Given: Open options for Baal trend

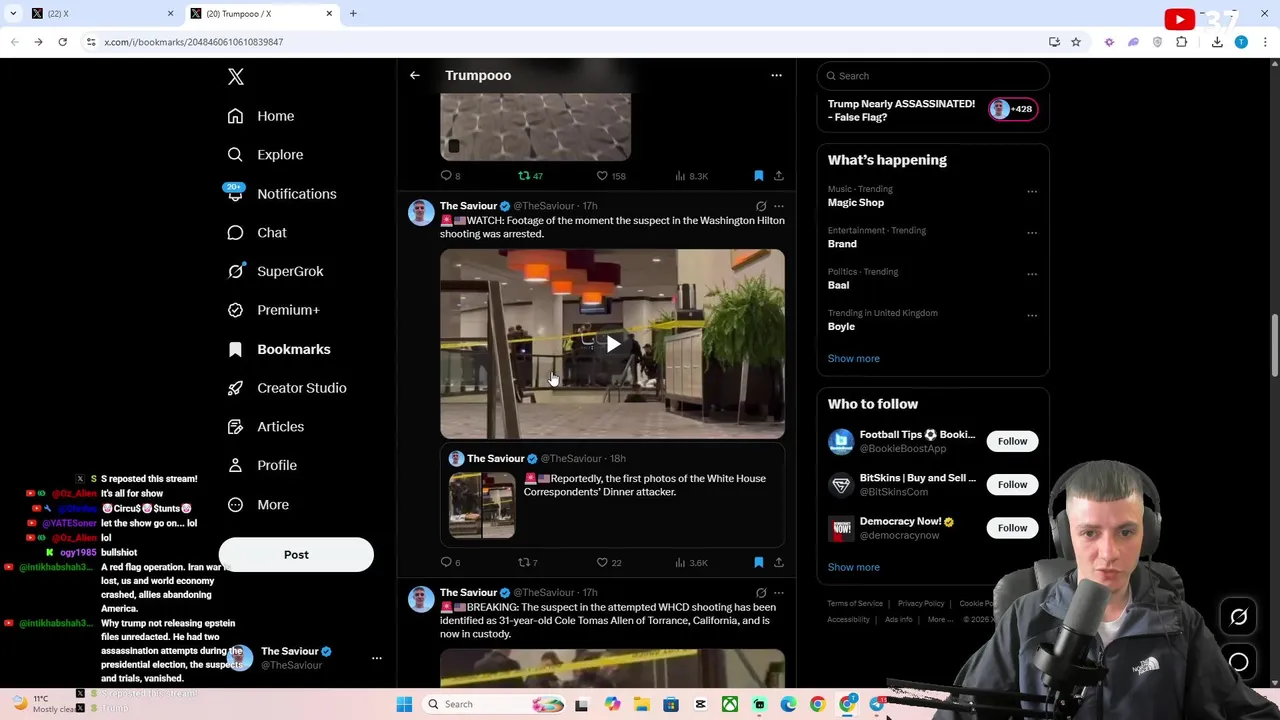Looking at the screenshot, I should tap(1032, 274).
